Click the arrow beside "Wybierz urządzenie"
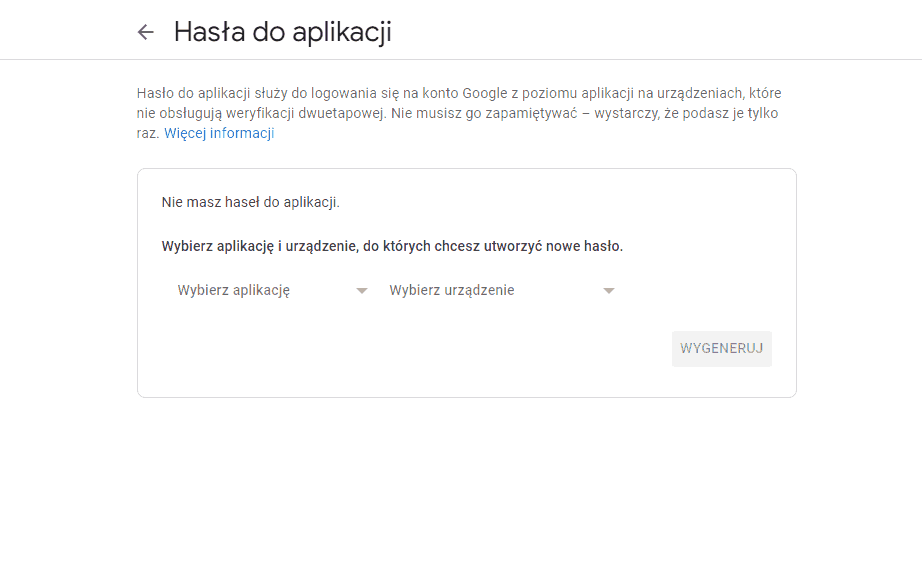Image resolution: width=922 pixels, height=563 pixels. tap(608, 291)
